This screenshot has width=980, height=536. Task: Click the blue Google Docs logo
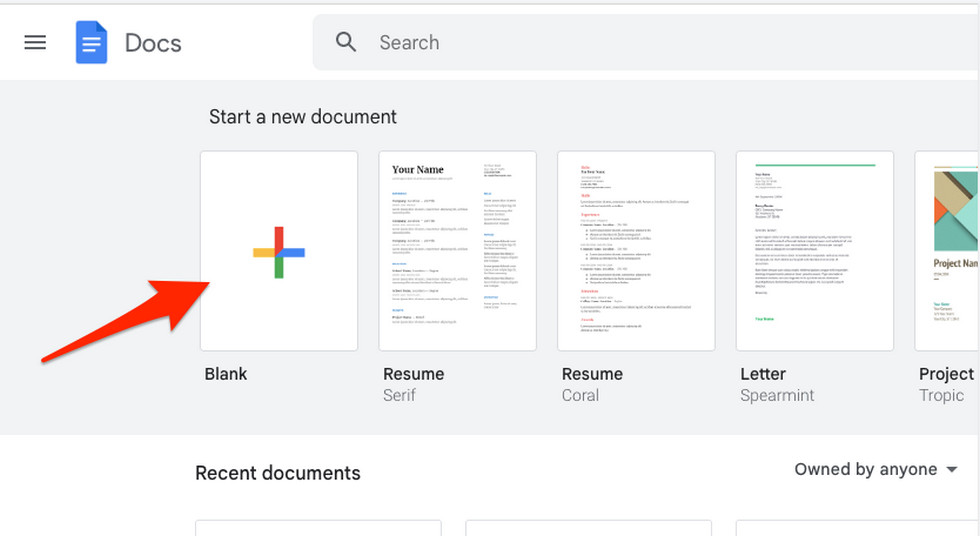coord(91,43)
